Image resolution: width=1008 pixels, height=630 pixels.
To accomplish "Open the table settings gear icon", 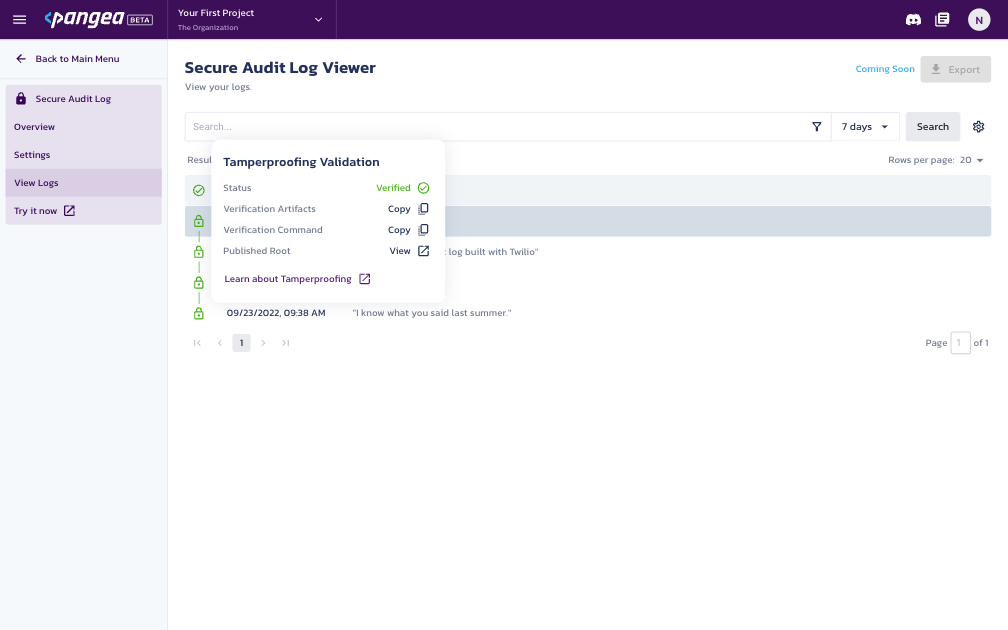I will coord(978,127).
